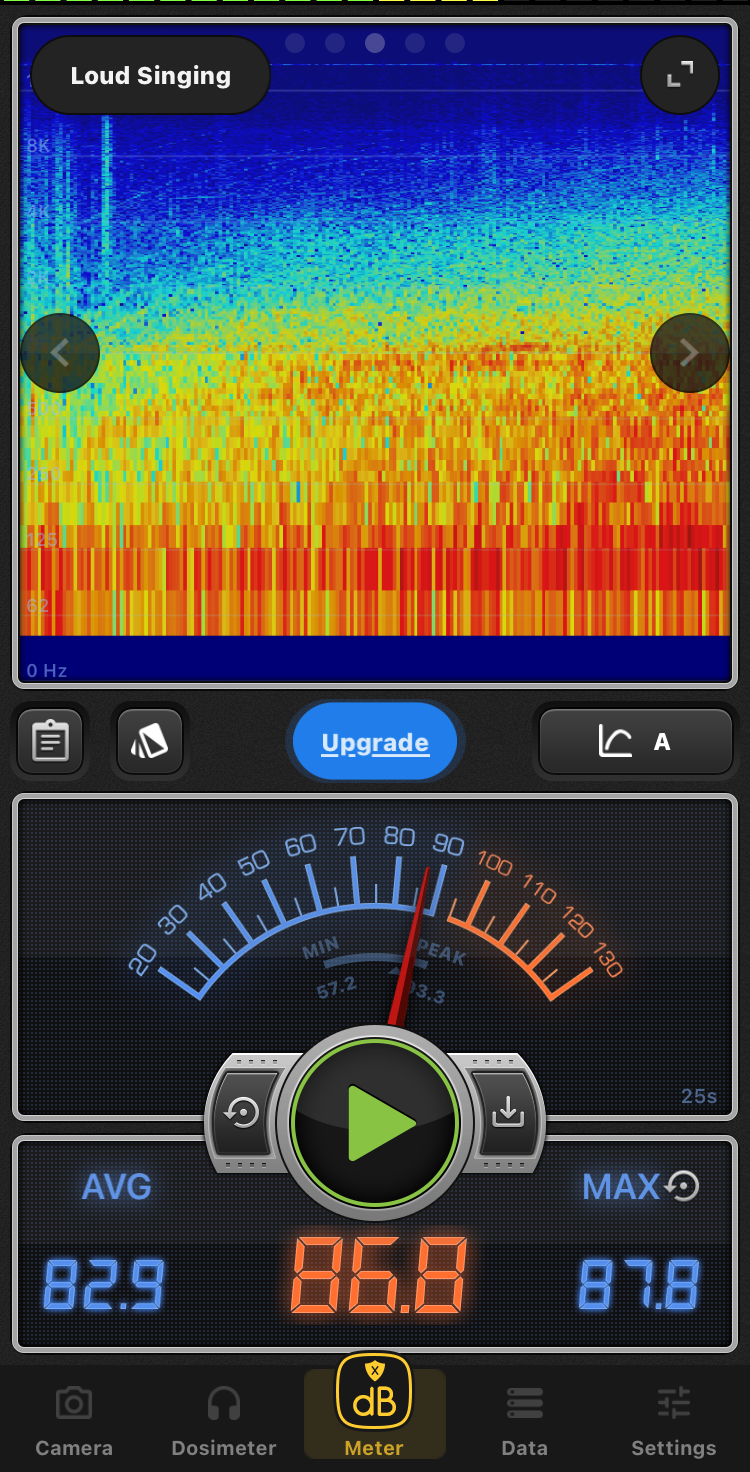Image resolution: width=750 pixels, height=1472 pixels.
Task: Expand the spectrogram to fullscreen
Action: pos(680,75)
